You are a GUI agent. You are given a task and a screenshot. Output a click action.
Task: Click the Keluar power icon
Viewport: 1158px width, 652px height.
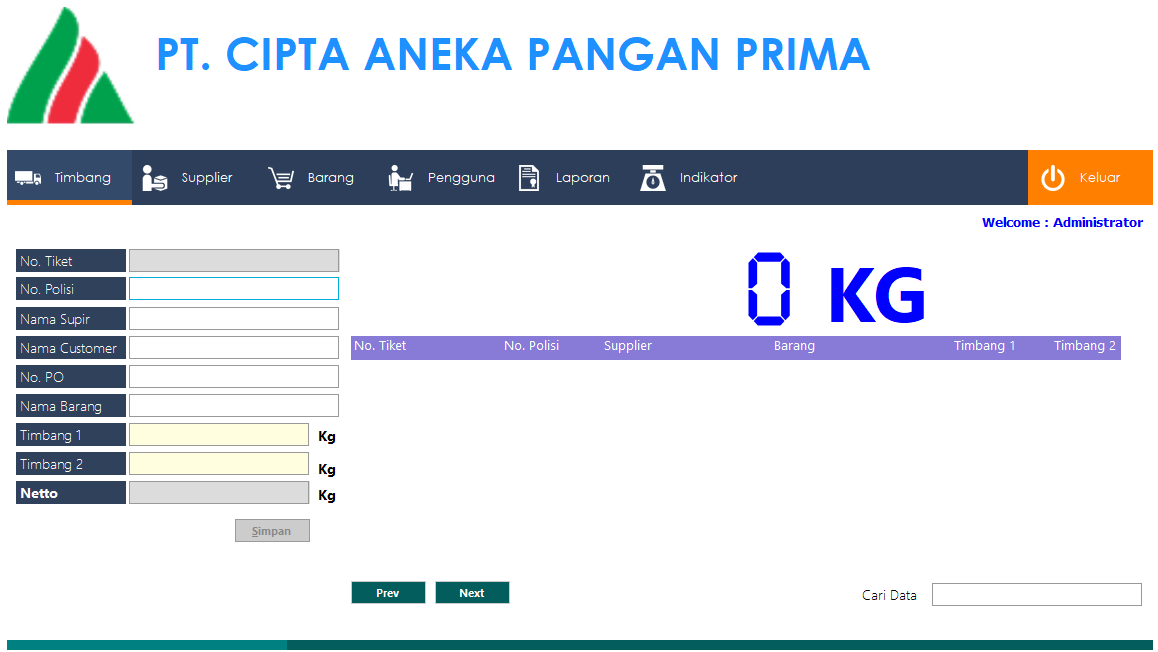point(1052,178)
